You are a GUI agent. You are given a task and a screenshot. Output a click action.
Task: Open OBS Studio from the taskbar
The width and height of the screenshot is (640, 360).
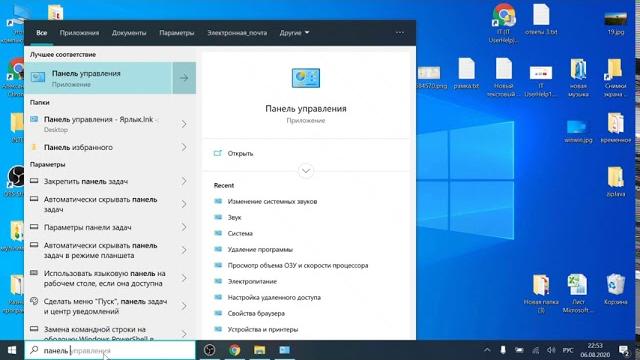click(x=209, y=350)
